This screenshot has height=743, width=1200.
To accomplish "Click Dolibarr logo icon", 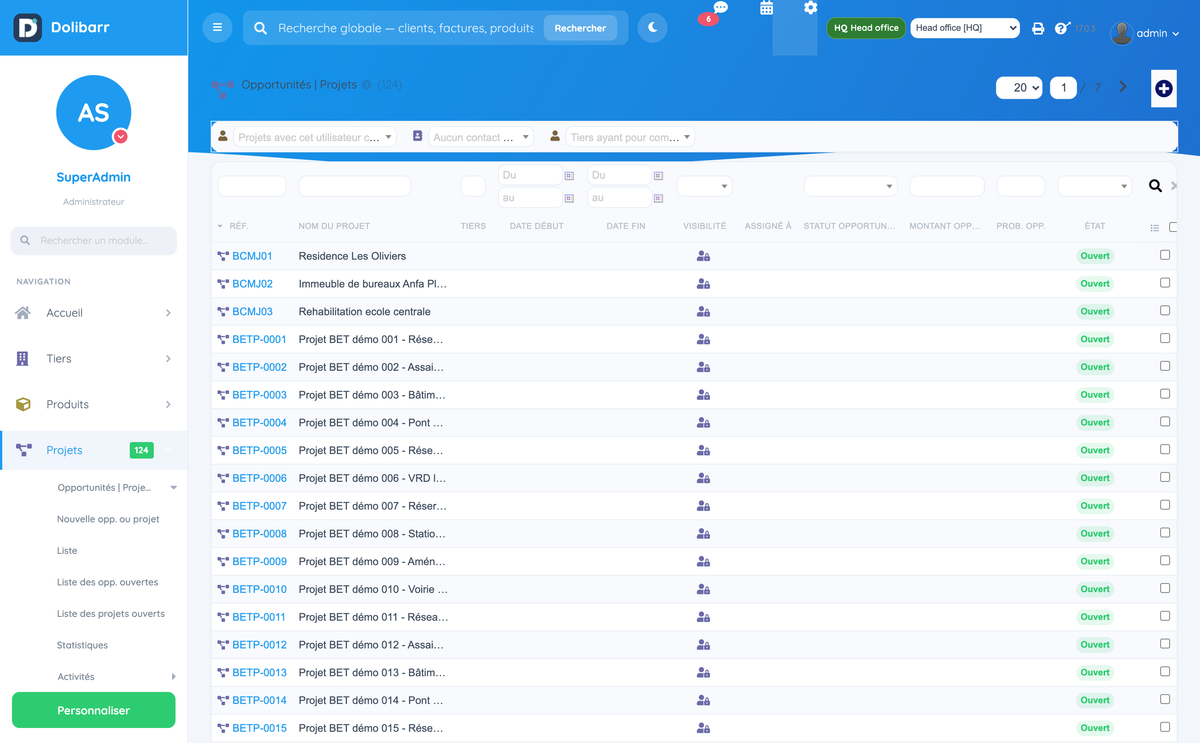I will point(28,27).
